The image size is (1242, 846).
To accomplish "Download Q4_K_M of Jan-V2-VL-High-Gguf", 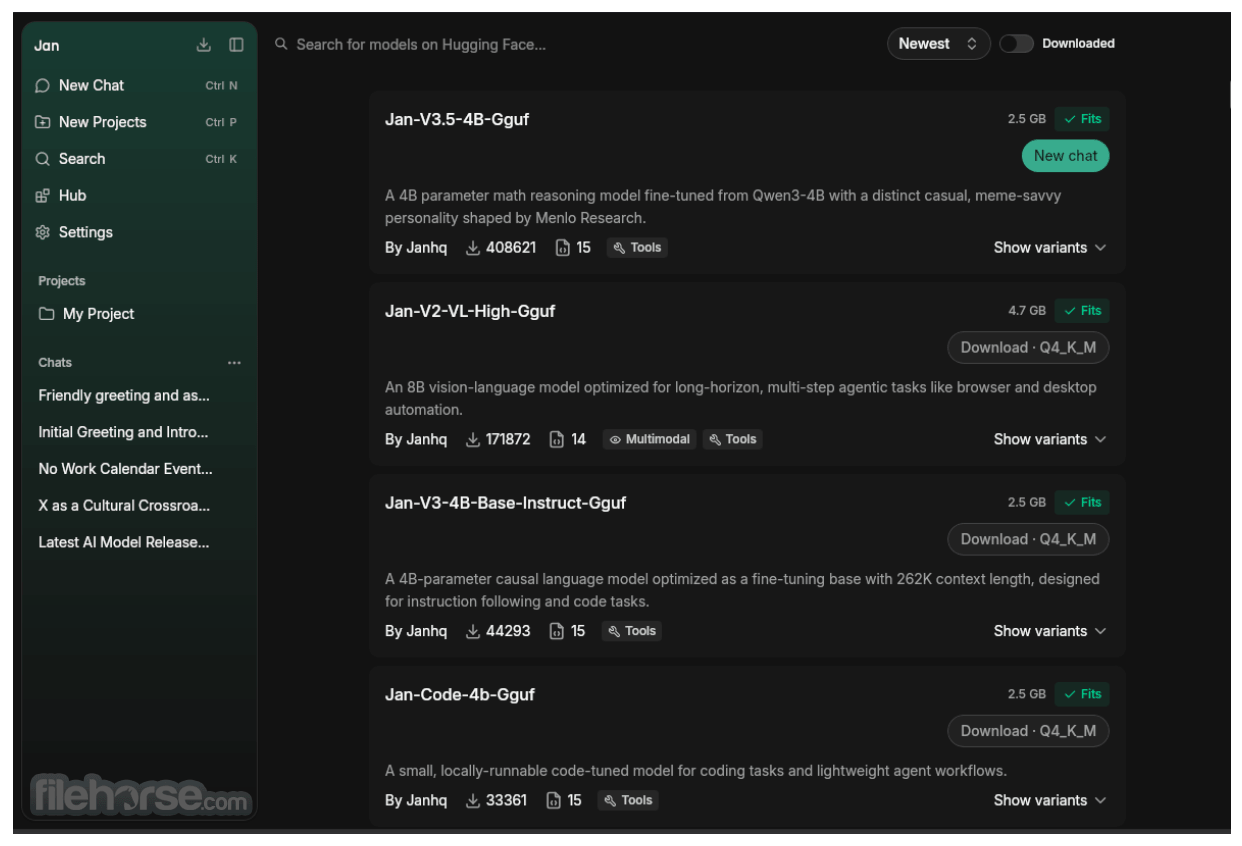I will (x=1028, y=348).
